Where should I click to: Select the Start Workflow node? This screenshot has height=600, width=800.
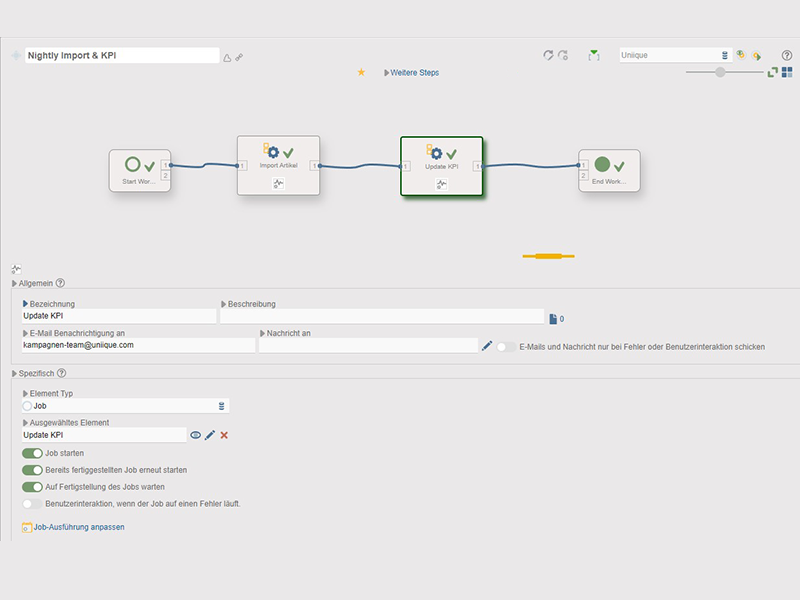[x=139, y=170]
